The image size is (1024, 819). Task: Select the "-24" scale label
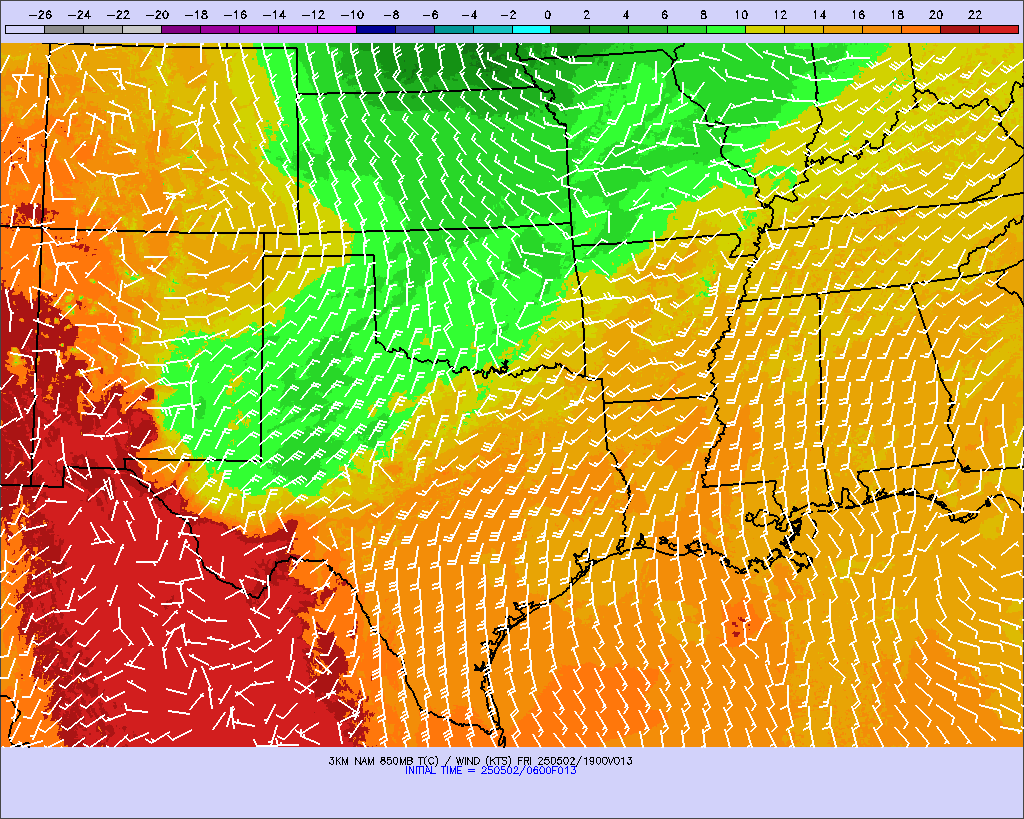(79, 15)
